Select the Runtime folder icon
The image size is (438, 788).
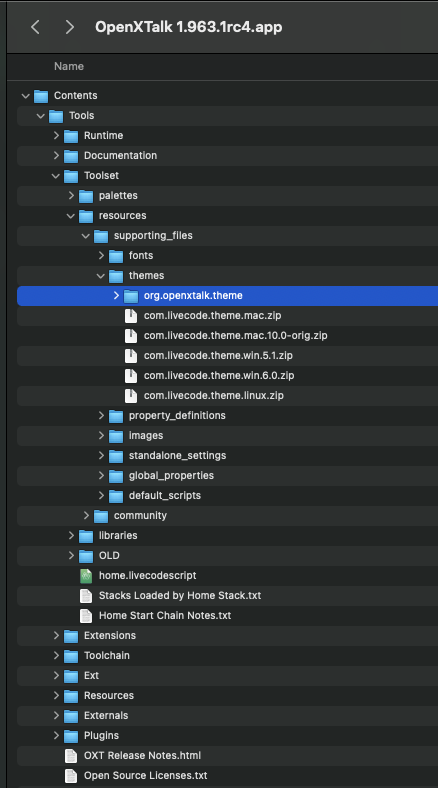[71, 136]
